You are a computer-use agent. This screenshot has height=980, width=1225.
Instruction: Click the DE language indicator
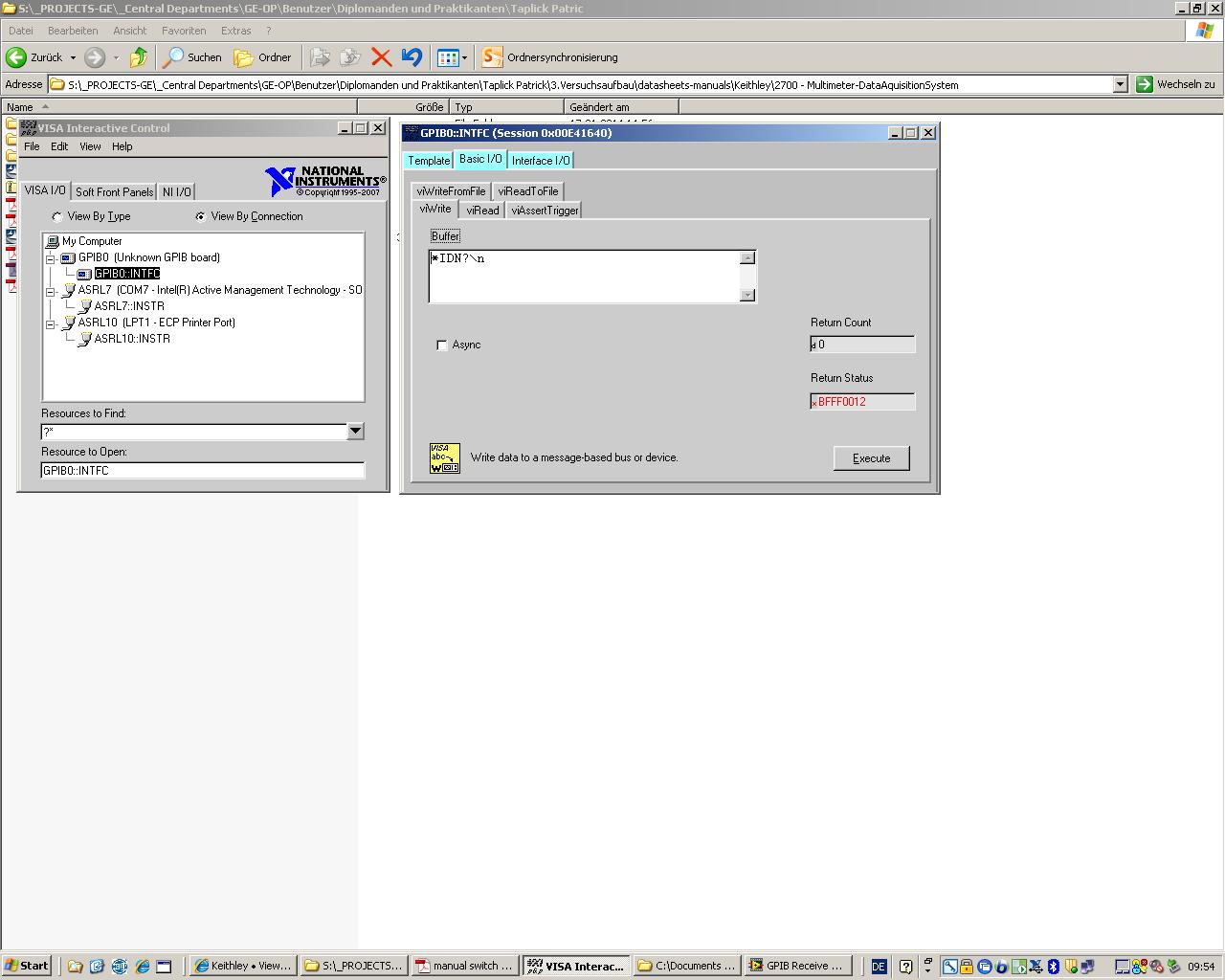click(879, 967)
